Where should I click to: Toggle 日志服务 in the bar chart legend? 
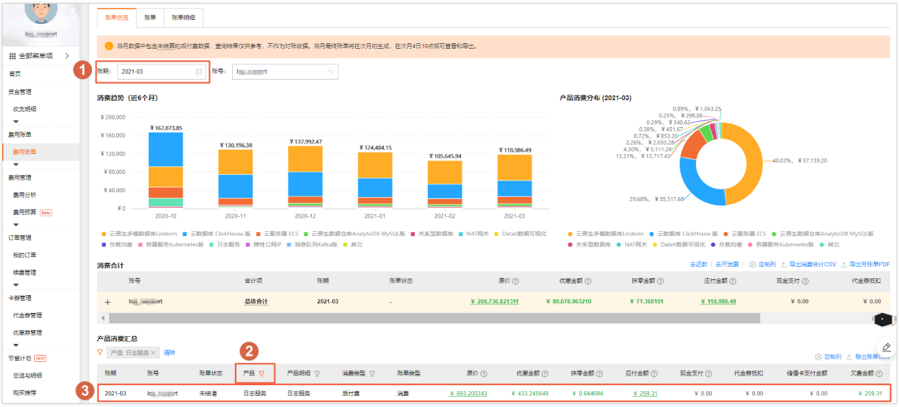pos(224,245)
